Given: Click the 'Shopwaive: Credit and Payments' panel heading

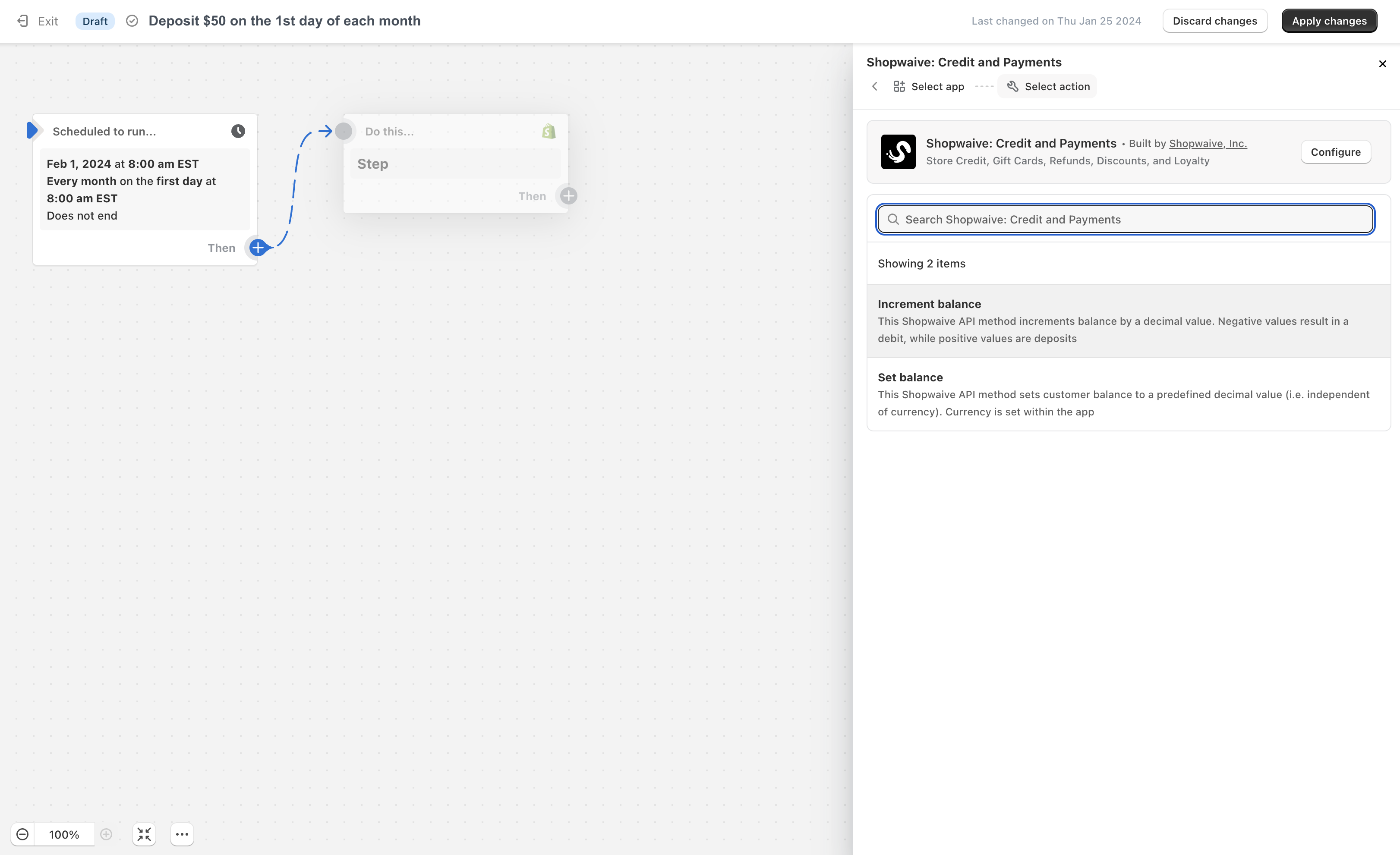Looking at the screenshot, I should pyautogui.click(x=964, y=62).
